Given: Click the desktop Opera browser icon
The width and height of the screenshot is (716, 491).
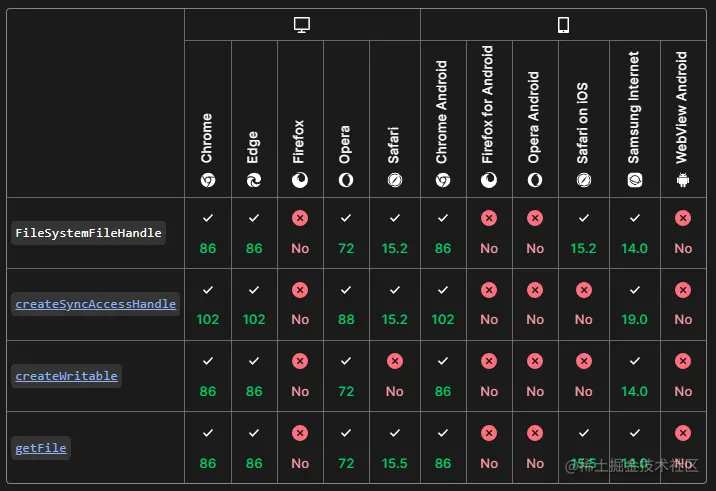Looking at the screenshot, I should tap(346, 180).
